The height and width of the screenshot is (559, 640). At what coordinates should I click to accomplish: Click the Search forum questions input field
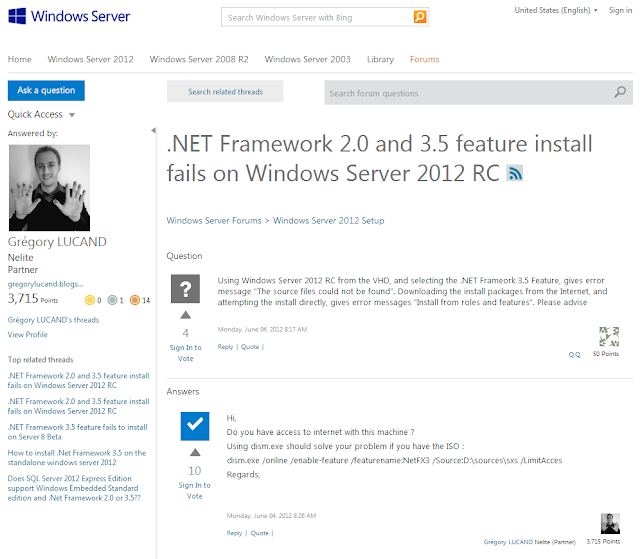468,93
